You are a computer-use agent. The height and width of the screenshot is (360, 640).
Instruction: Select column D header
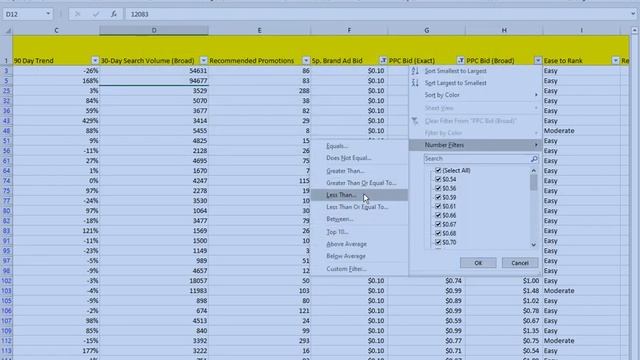154,31
